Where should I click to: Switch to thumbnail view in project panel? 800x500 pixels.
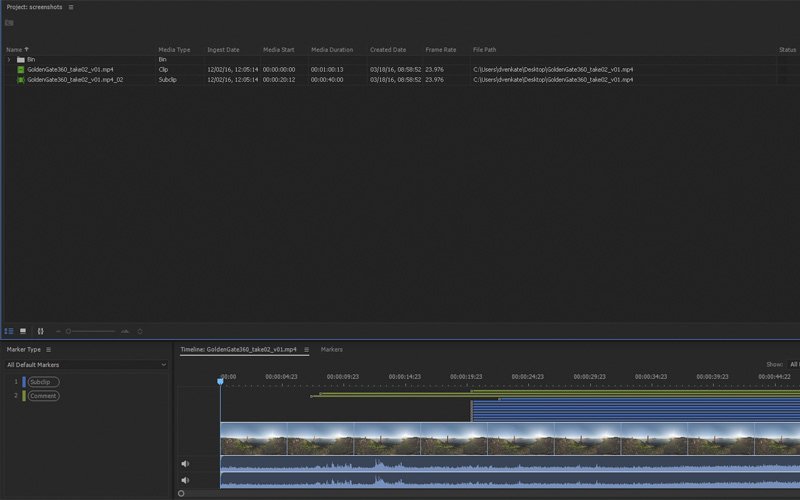(x=23, y=330)
